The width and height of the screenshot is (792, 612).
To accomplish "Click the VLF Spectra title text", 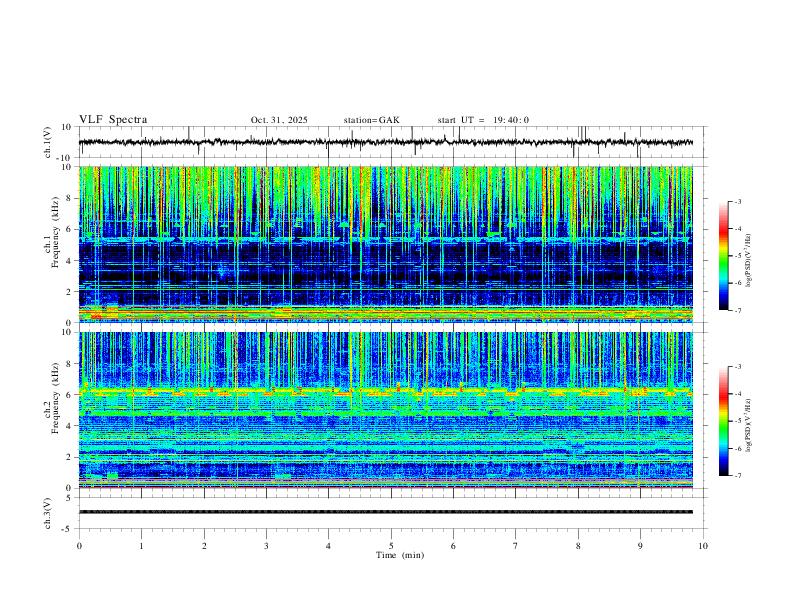I will [x=113, y=120].
